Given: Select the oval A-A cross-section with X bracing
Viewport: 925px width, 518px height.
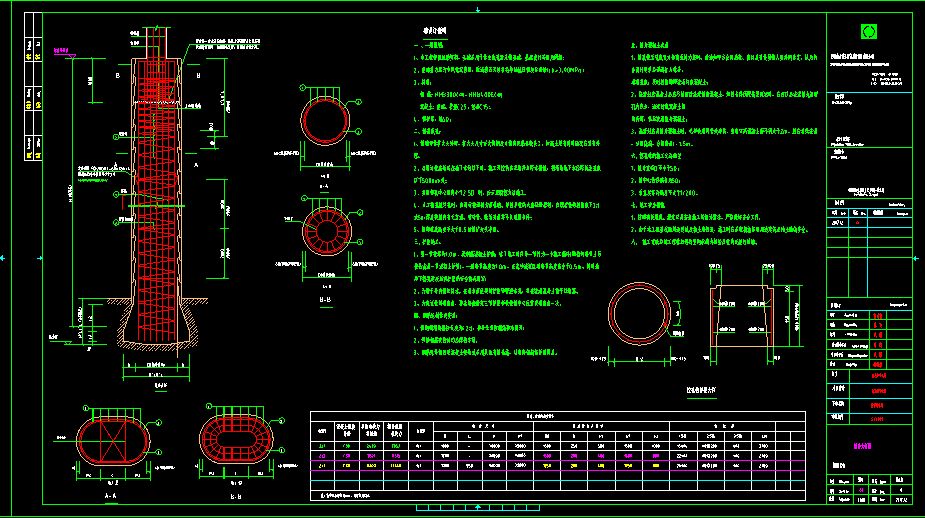Looking at the screenshot, I should coord(113,441).
